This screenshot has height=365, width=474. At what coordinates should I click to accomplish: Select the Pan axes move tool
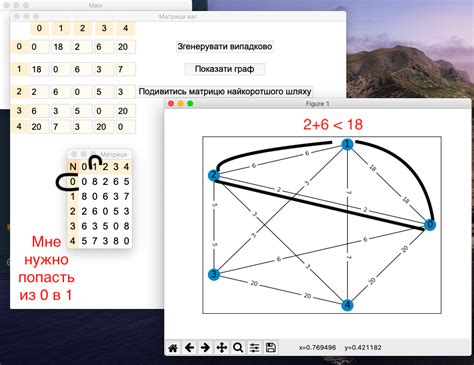tap(222, 348)
